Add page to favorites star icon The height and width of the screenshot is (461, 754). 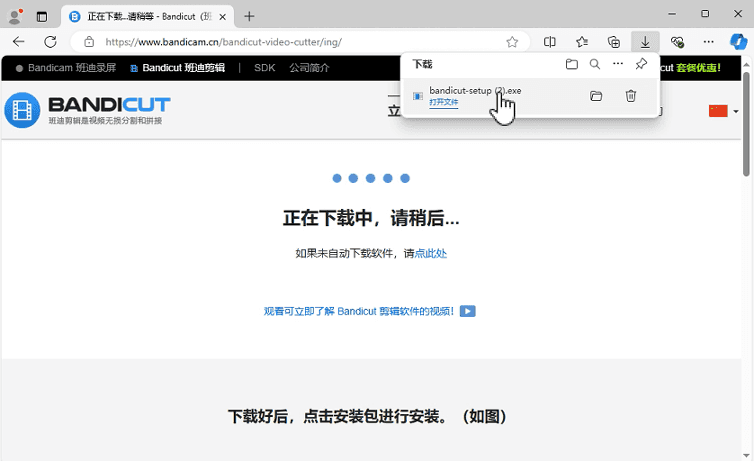coord(512,42)
